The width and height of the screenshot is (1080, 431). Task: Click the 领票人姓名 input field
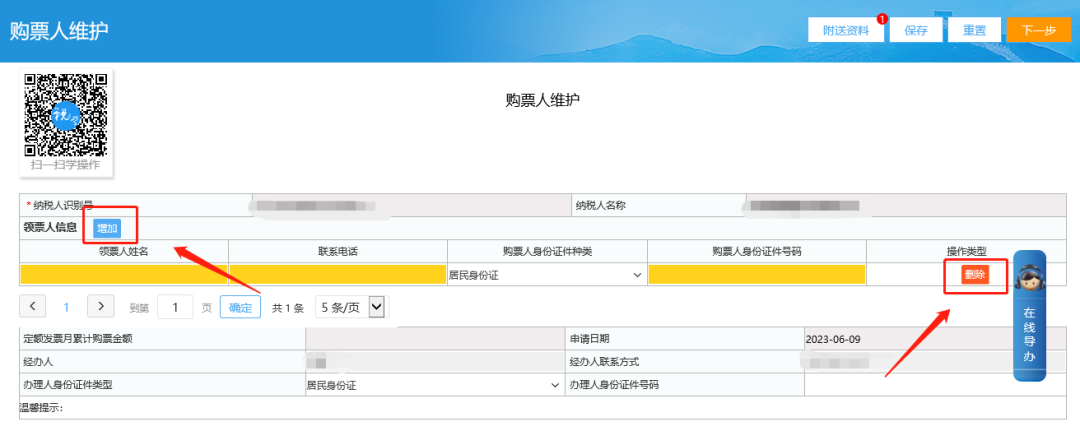124,274
